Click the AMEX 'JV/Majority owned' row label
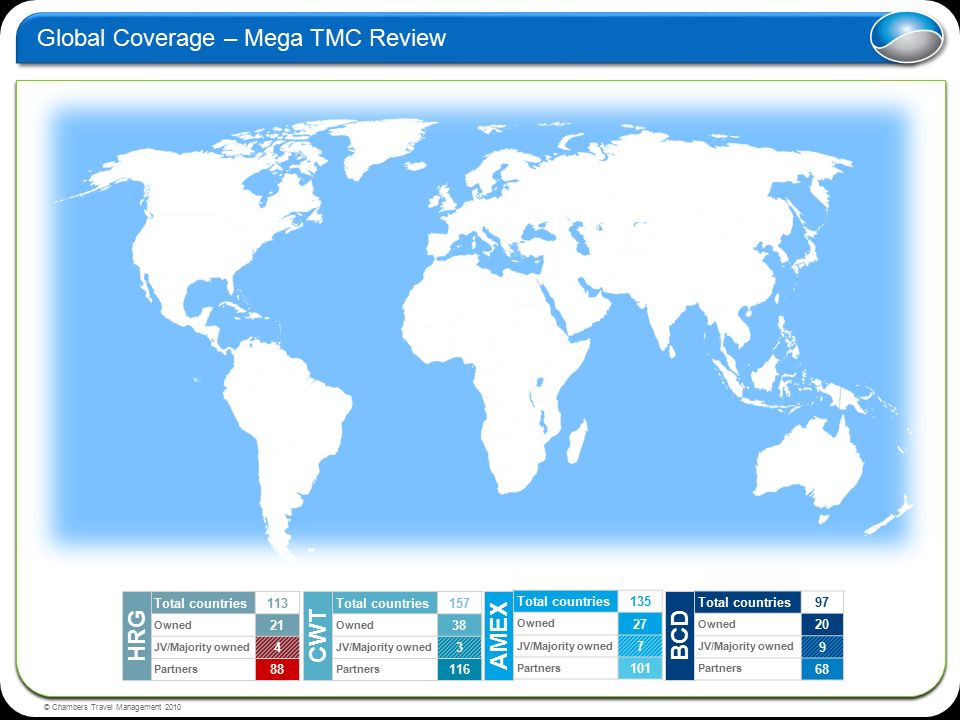This screenshot has height=720, width=960. pyautogui.click(x=565, y=646)
